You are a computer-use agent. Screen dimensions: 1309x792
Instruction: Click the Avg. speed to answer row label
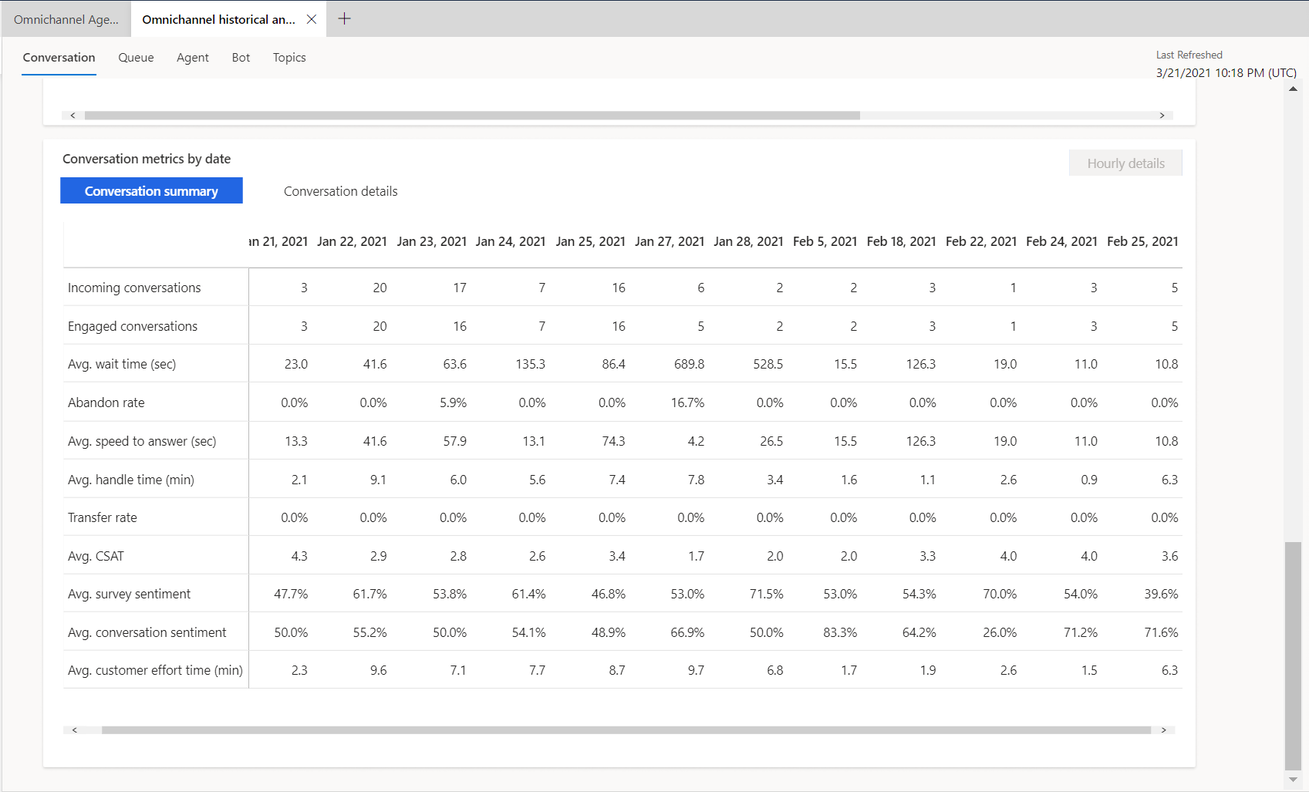pyautogui.click(x=141, y=441)
